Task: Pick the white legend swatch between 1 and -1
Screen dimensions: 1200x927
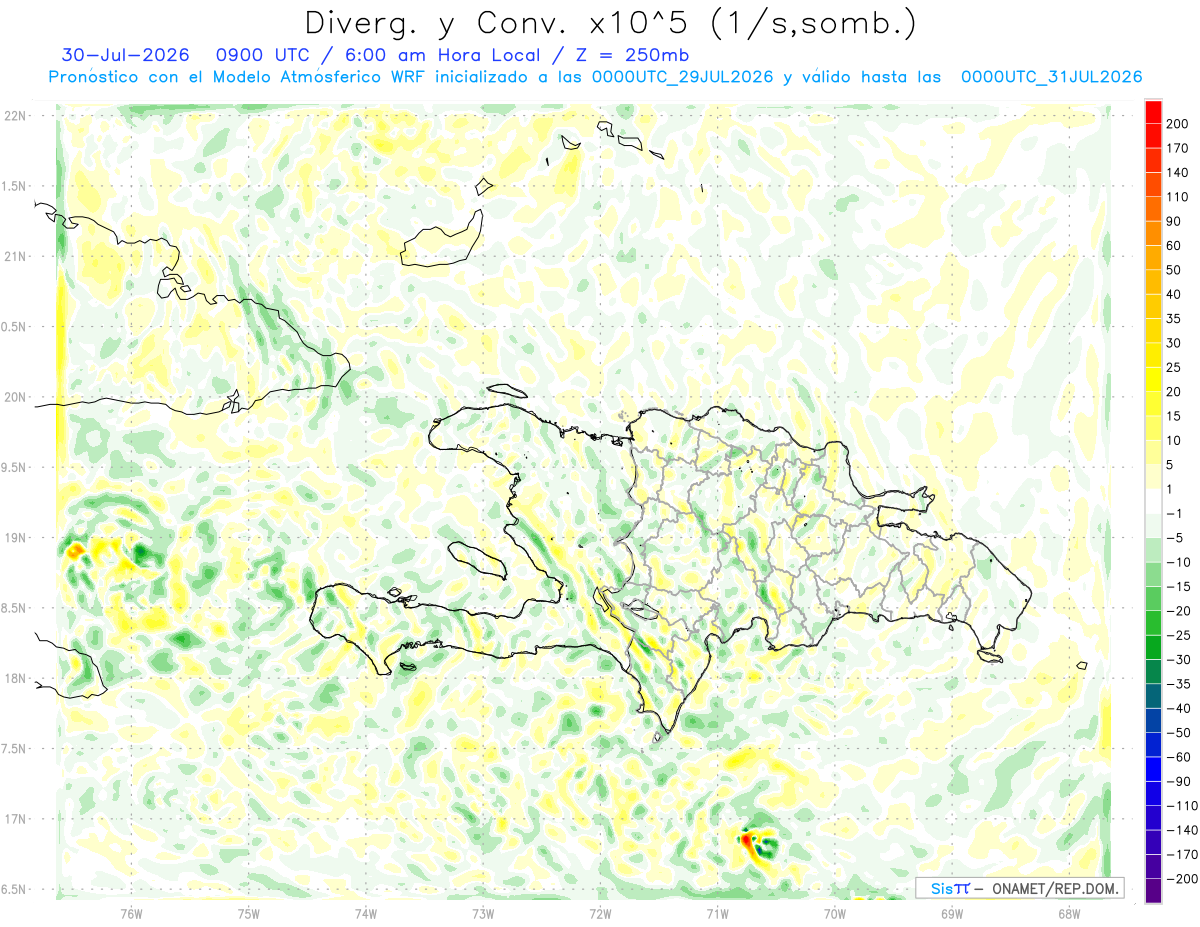Action: tap(1153, 500)
